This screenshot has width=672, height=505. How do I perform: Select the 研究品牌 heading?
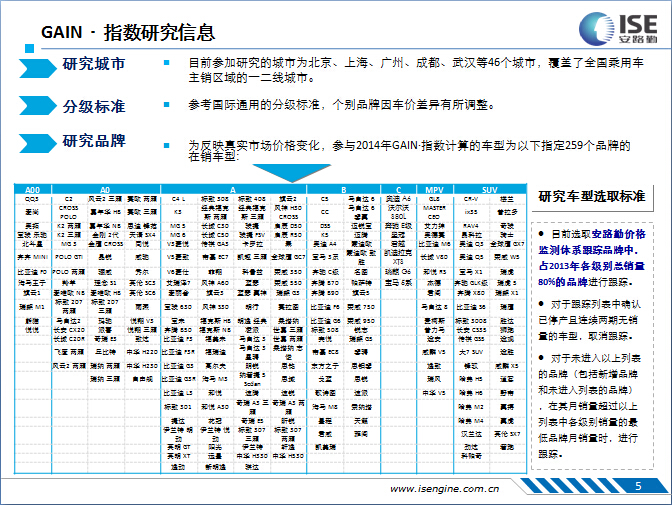click(94, 141)
